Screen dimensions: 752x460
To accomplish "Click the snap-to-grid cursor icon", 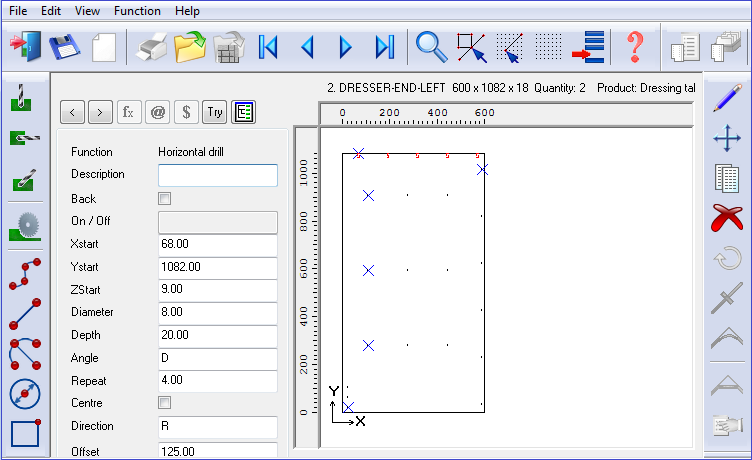I will (509, 47).
